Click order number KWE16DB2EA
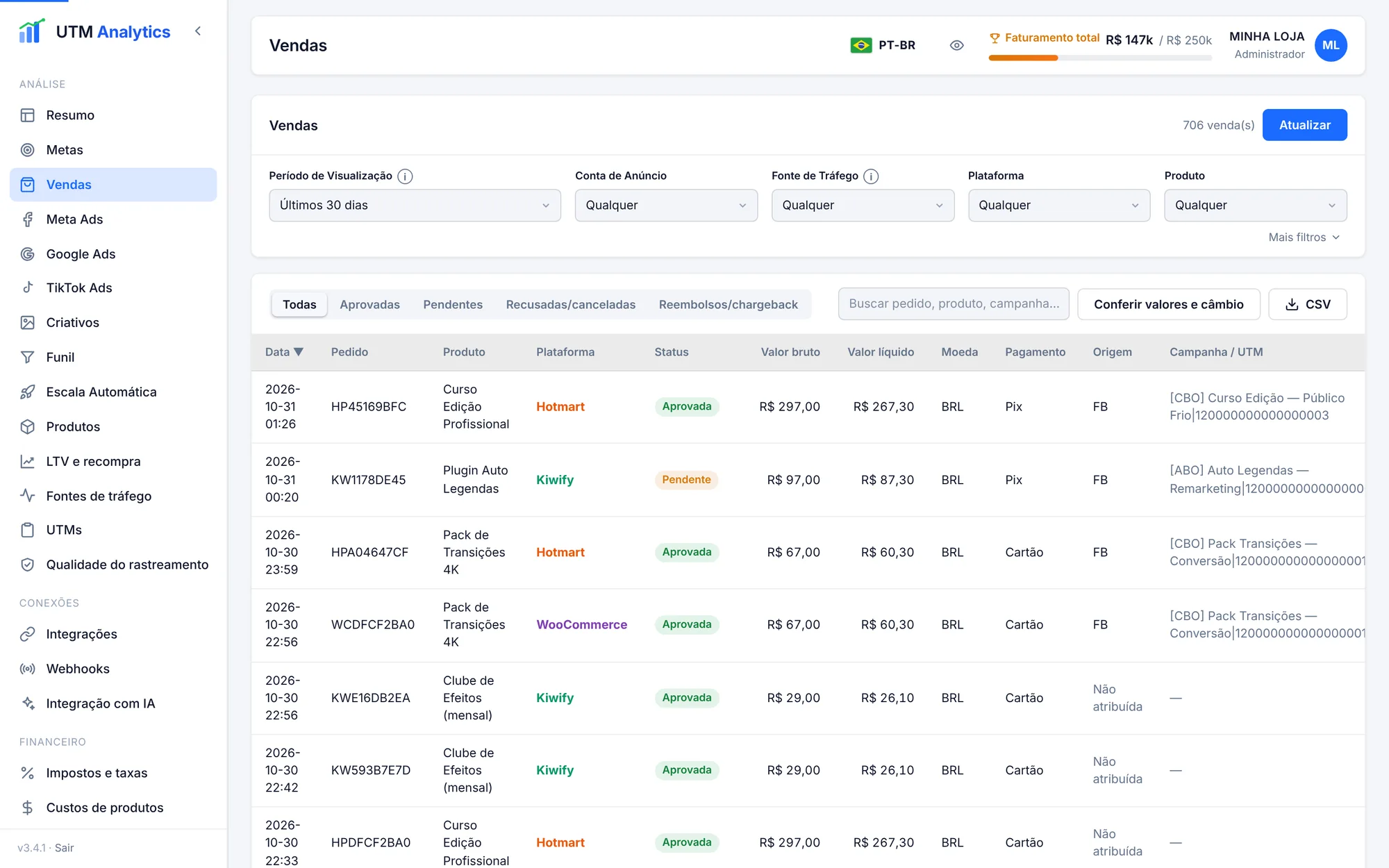This screenshot has height=868, width=1389. click(370, 698)
